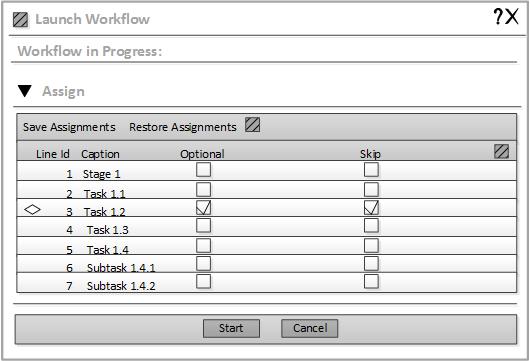Enable Optional checkbox for Stage 1
Image resolution: width=530 pixels, height=361 pixels.
(x=203, y=169)
